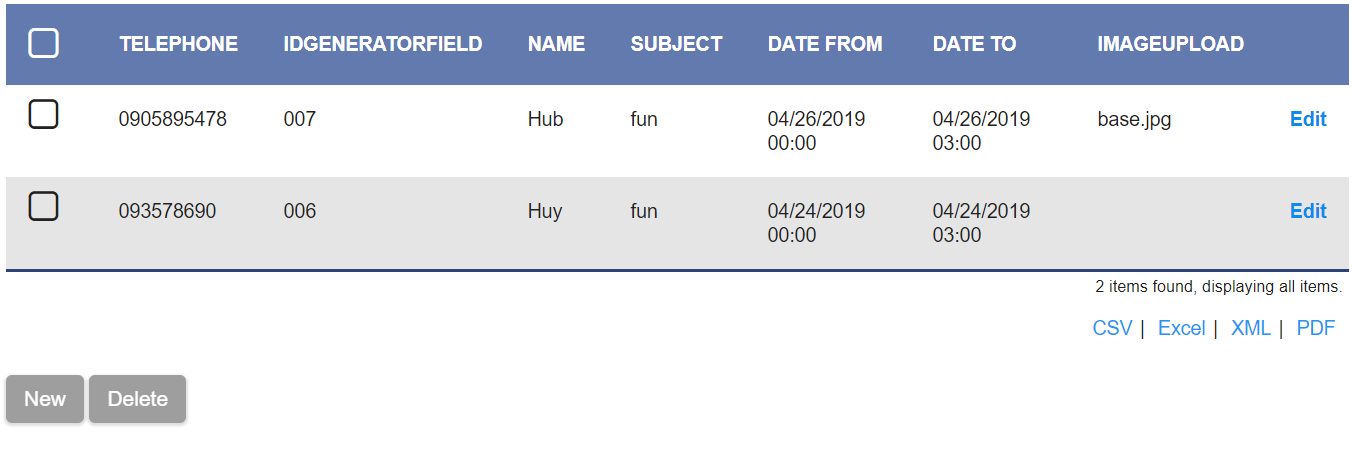
Task: Export the list as XML
Action: coord(1250,328)
